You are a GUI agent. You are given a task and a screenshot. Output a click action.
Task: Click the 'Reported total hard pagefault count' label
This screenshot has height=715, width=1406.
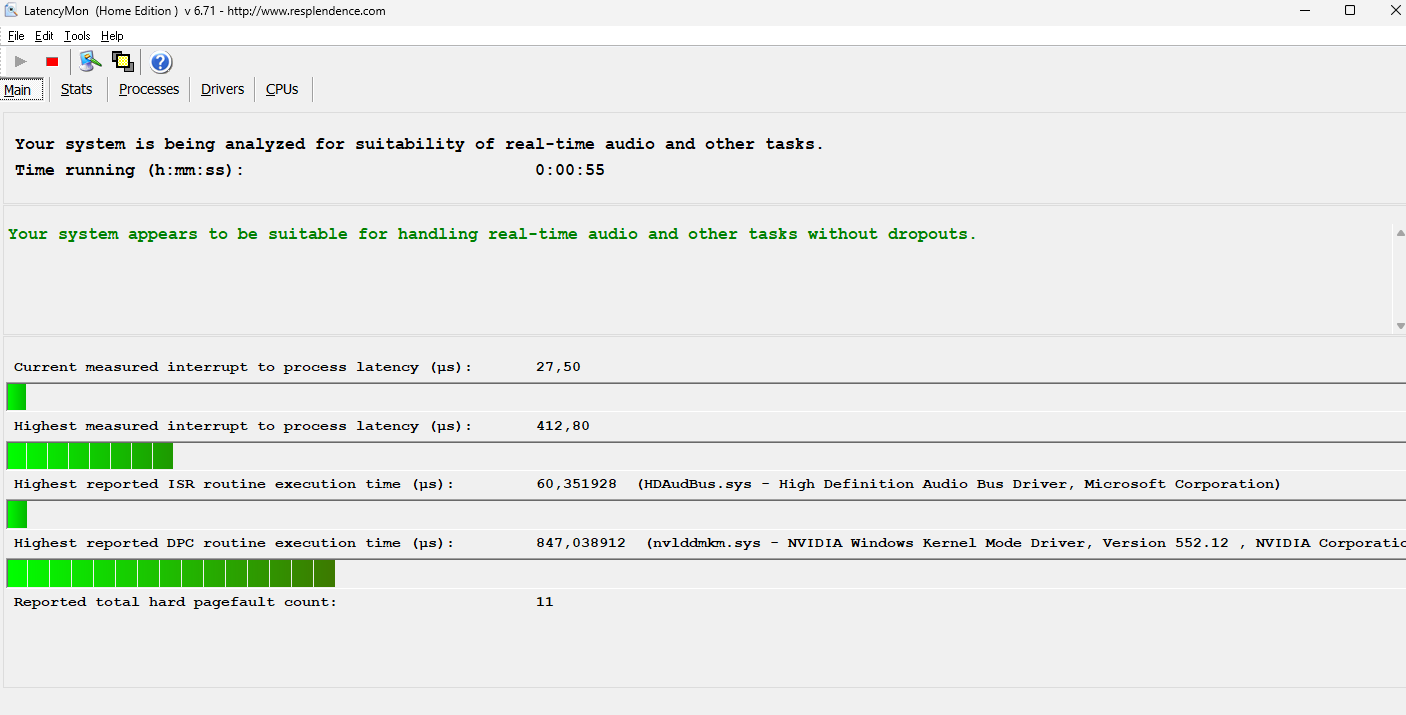tap(176, 602)
